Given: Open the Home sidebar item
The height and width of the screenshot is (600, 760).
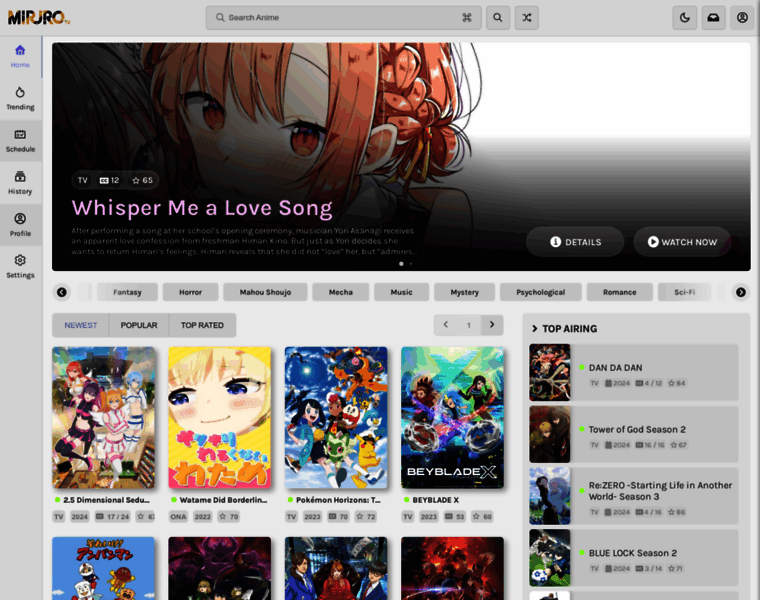Looking at the screenshot, I should [20, 57].
